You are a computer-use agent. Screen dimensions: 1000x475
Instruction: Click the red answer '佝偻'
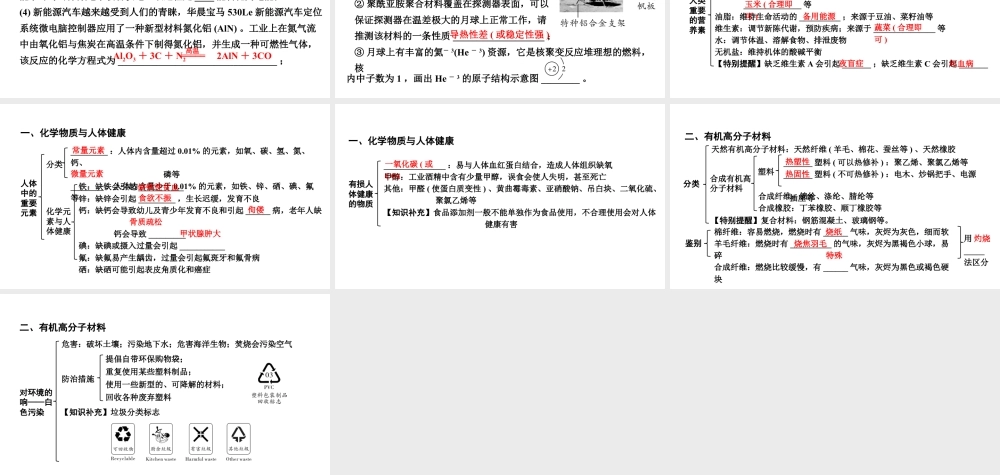coord(256,210)
